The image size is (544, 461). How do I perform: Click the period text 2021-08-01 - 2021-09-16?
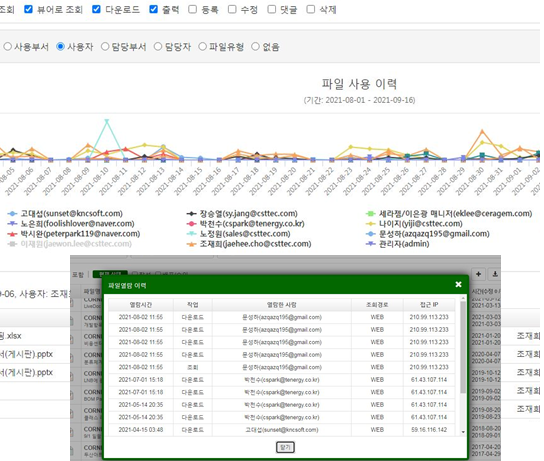click(x=370, y=100)
